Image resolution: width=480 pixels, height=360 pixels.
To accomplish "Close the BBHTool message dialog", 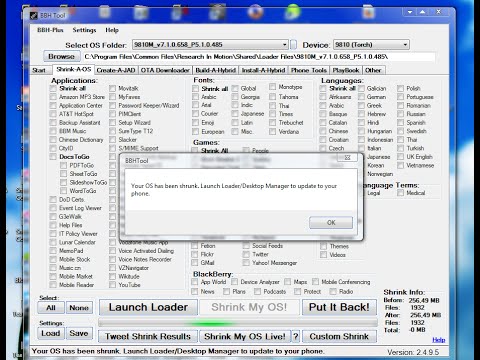I will (x=347, y=157).
